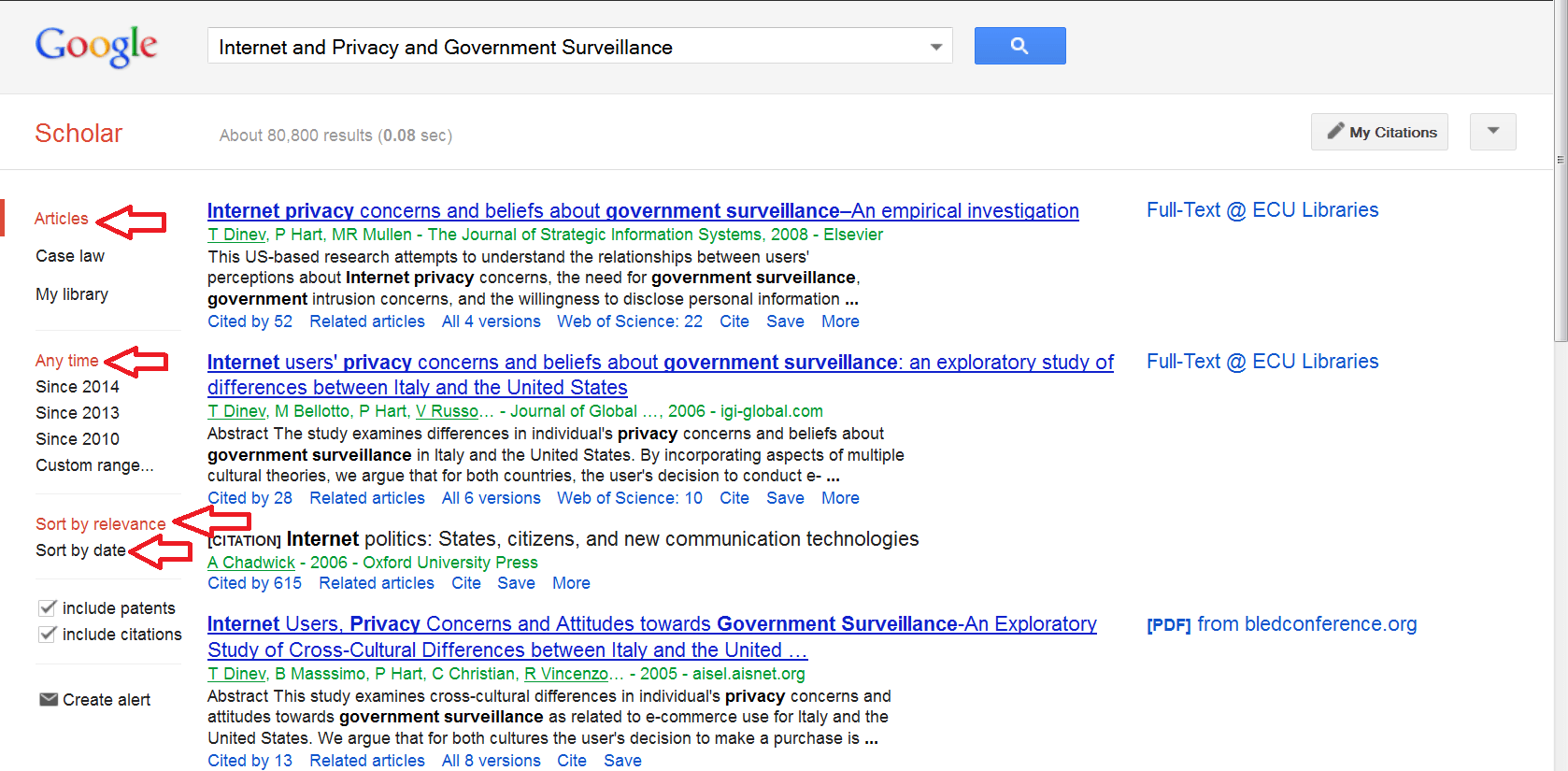Screen dimensions: 1568x771
Task: Switch to the Case law section
Action: (x=69, y=255)
